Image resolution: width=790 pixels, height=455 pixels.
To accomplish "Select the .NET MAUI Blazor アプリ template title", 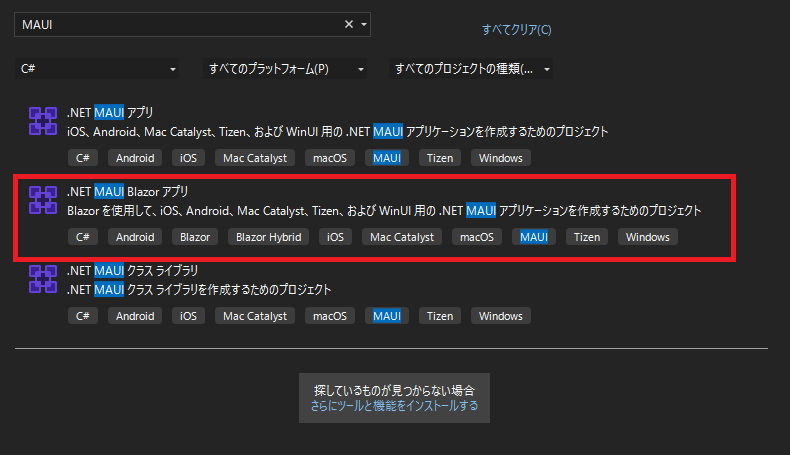I will [127, 191].
